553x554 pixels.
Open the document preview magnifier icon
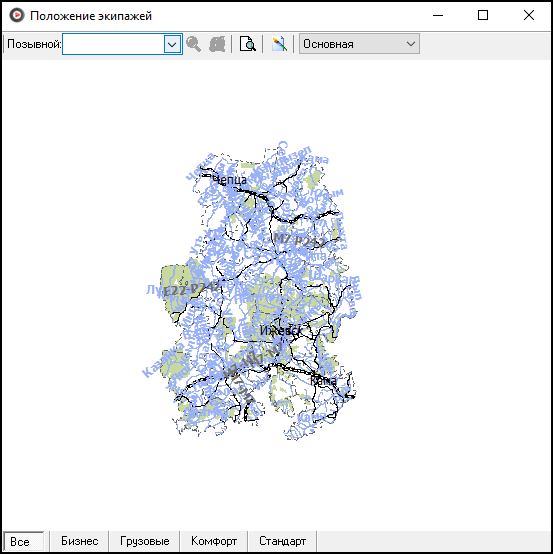pos(247,44)
